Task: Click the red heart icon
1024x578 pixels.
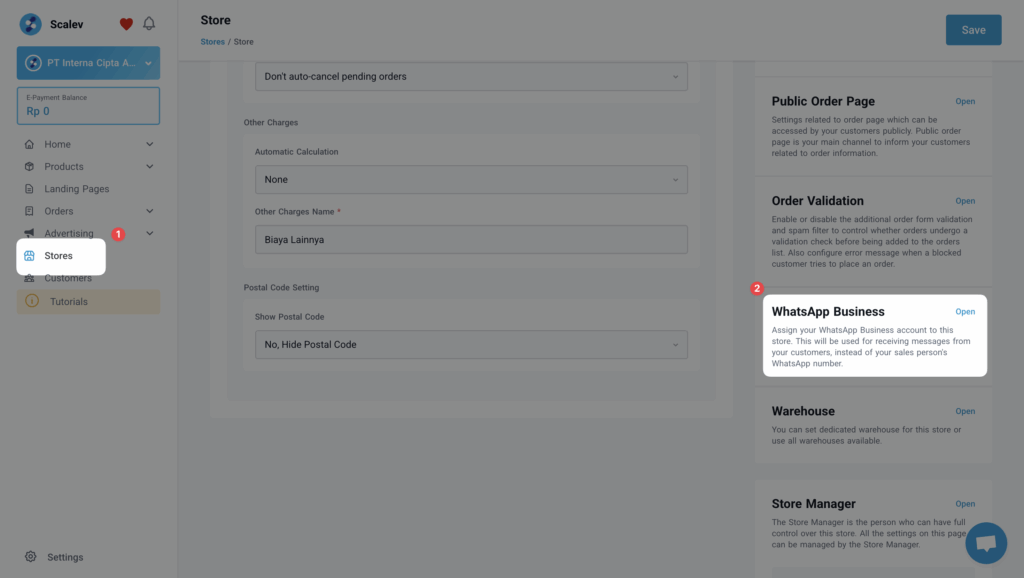Action: coord(126,24)
